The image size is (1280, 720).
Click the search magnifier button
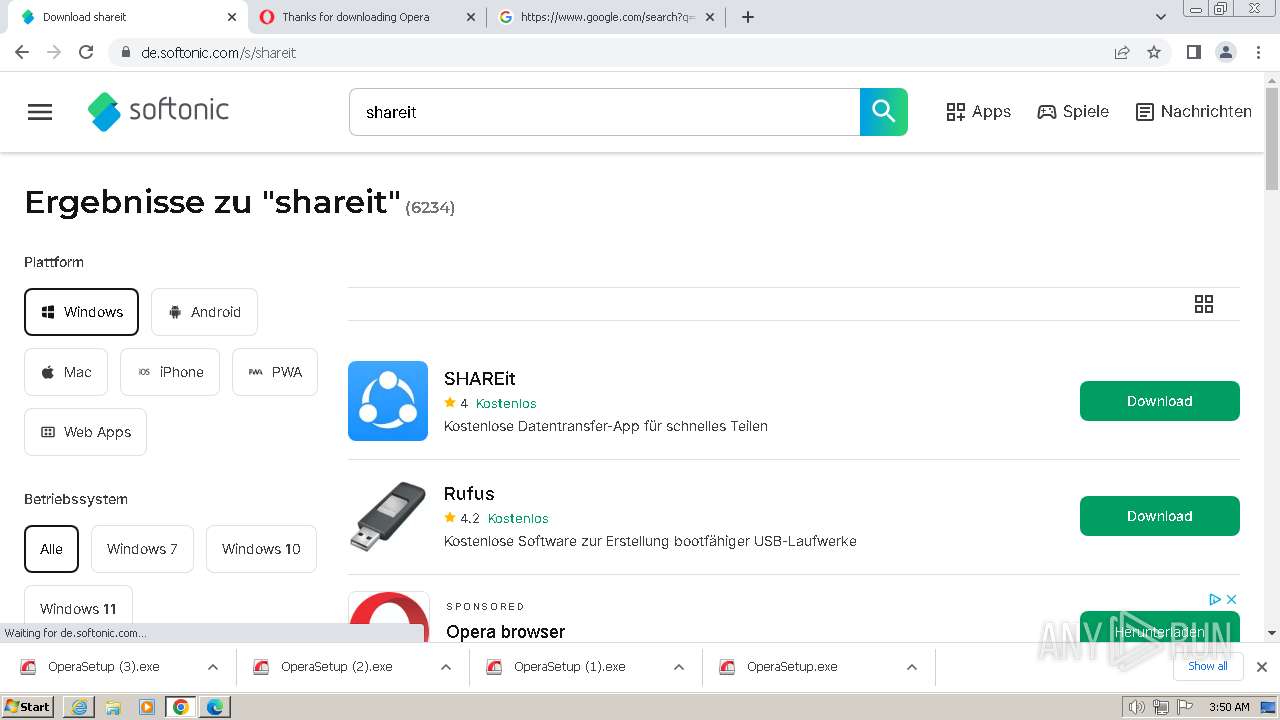(884, 112)
